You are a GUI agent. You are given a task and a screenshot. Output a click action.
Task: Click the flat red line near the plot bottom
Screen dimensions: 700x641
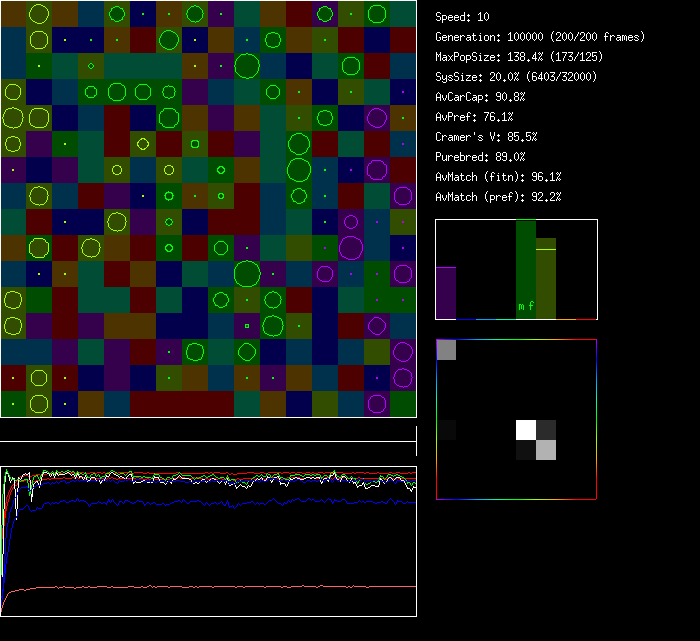point(250,587)
